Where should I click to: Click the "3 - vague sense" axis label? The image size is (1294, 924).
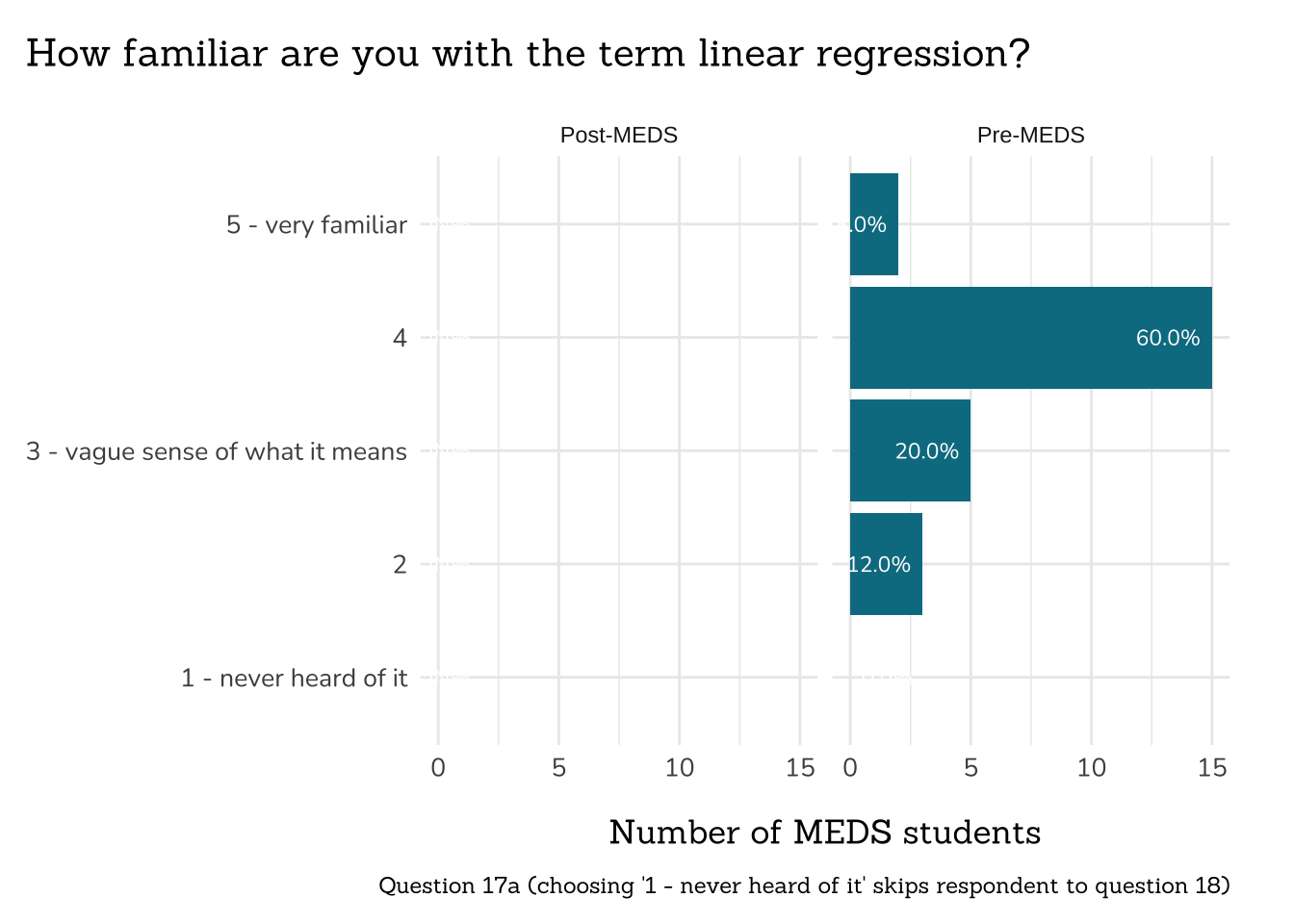[x=217, y=451]
